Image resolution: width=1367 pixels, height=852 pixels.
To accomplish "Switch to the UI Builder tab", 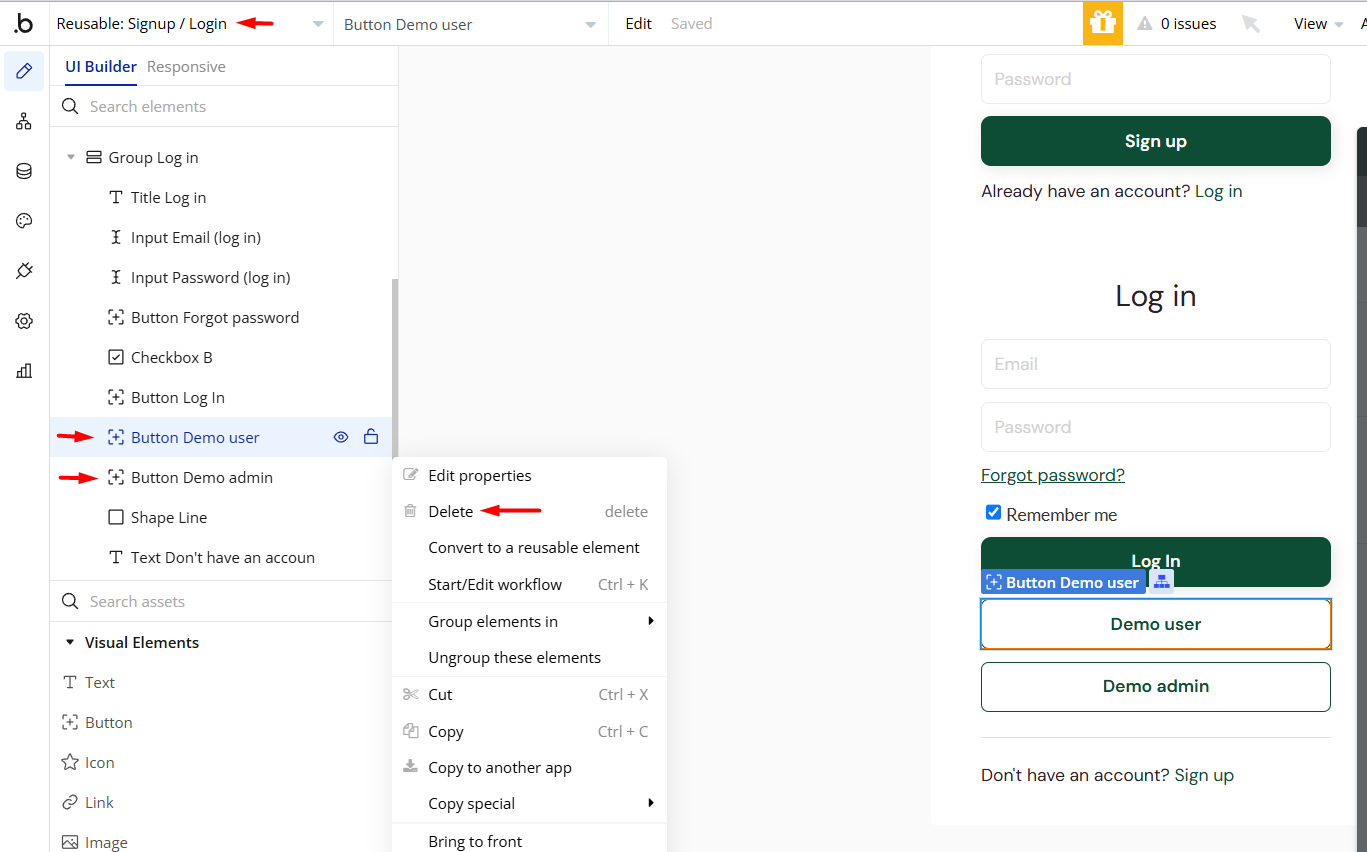I will coord(101,67).
